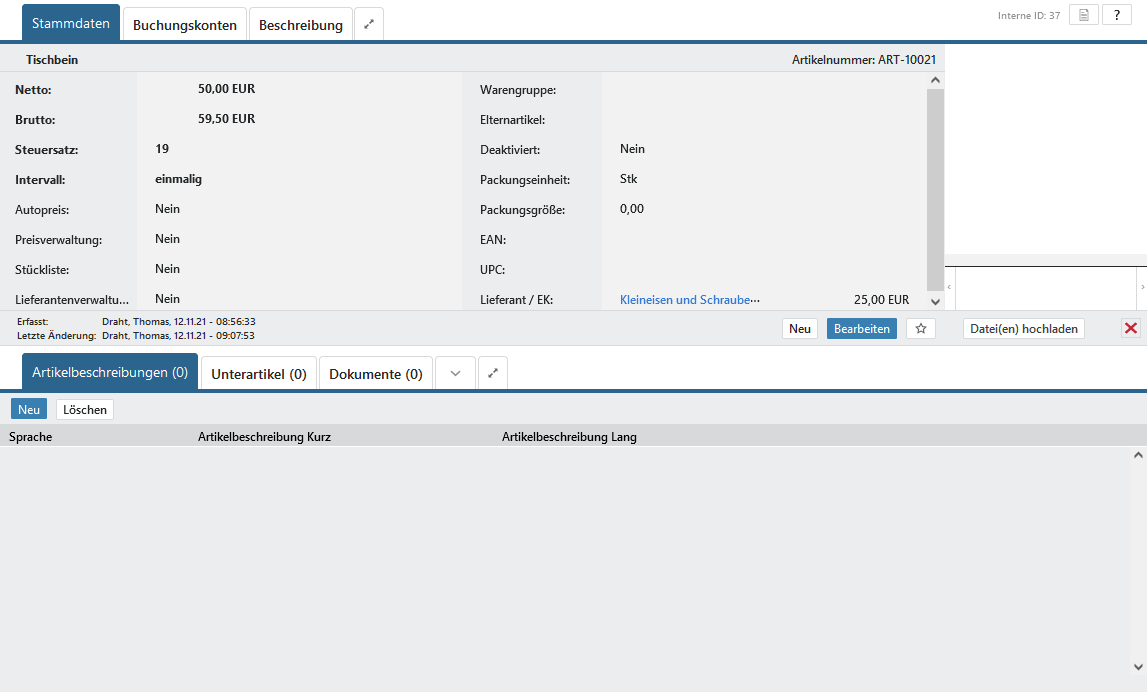Click blue Neu button in Artikelbeschreibungen
Image resolution: width=1147 pixels, height=692 pixels.
tap(29, 409)
